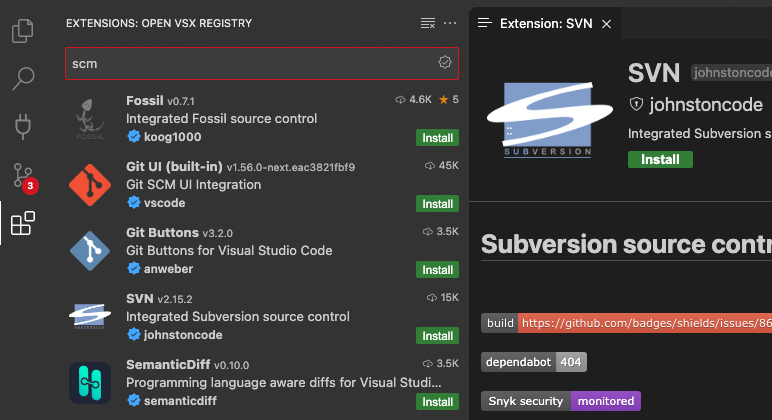Close the Extension: SVN tab
This screenshot has width=772, height=420.
[607, 24]
